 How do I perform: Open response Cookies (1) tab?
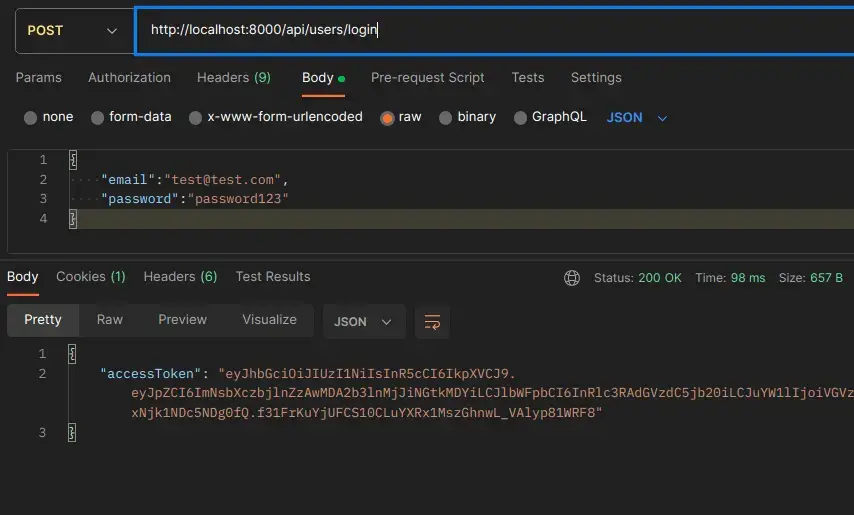(x=90, y=277)
